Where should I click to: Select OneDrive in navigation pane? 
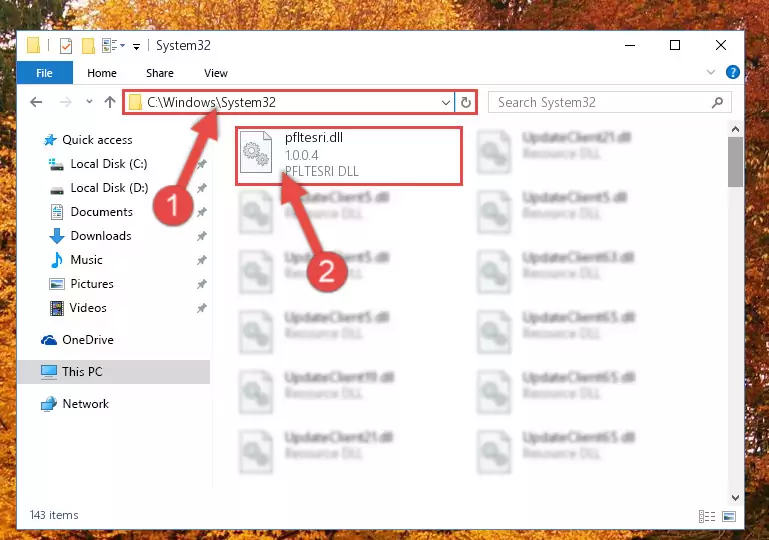pyautogui.click(x=87, y=340)
